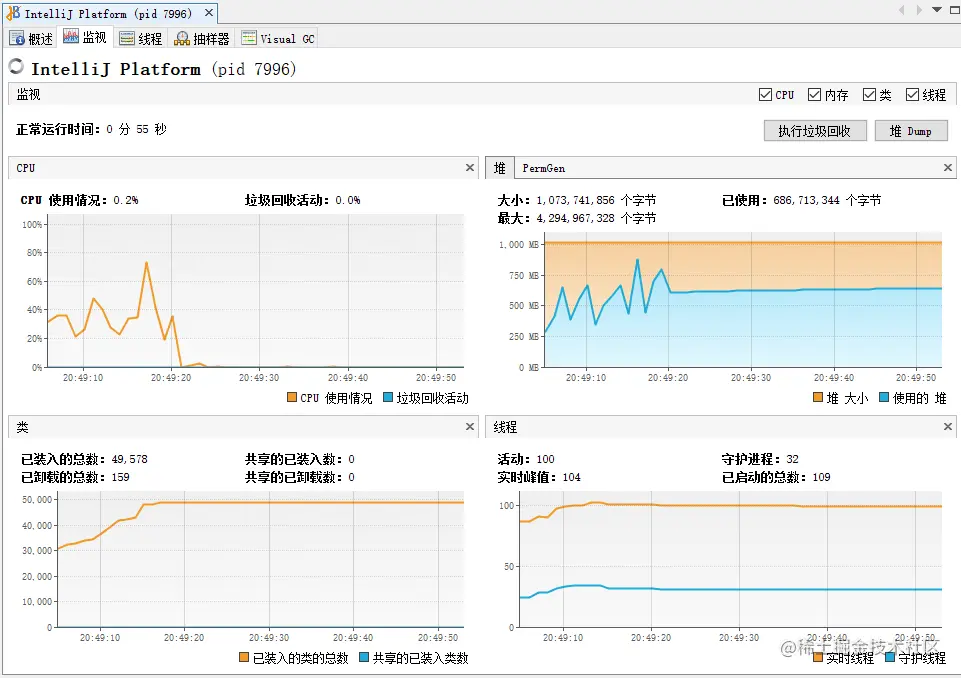Click the 共享的已装入数 label
The height and width of the screenshot is (678, 961).
click(x=294, y=459)
